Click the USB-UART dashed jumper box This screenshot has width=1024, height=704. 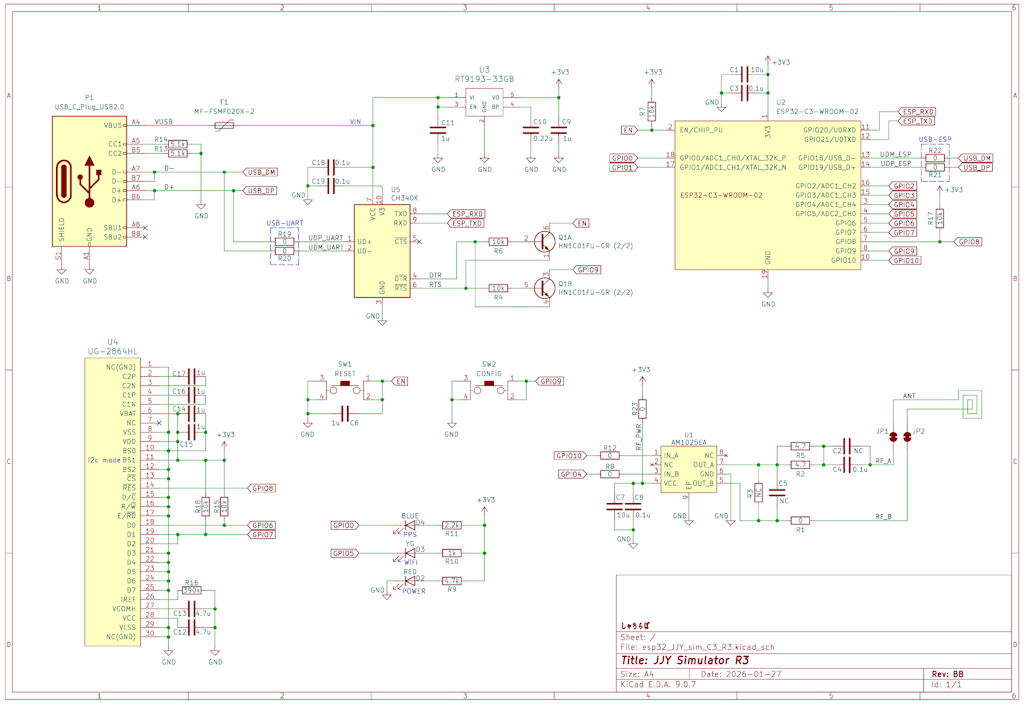pyautogui.click(x=284, y=246)
